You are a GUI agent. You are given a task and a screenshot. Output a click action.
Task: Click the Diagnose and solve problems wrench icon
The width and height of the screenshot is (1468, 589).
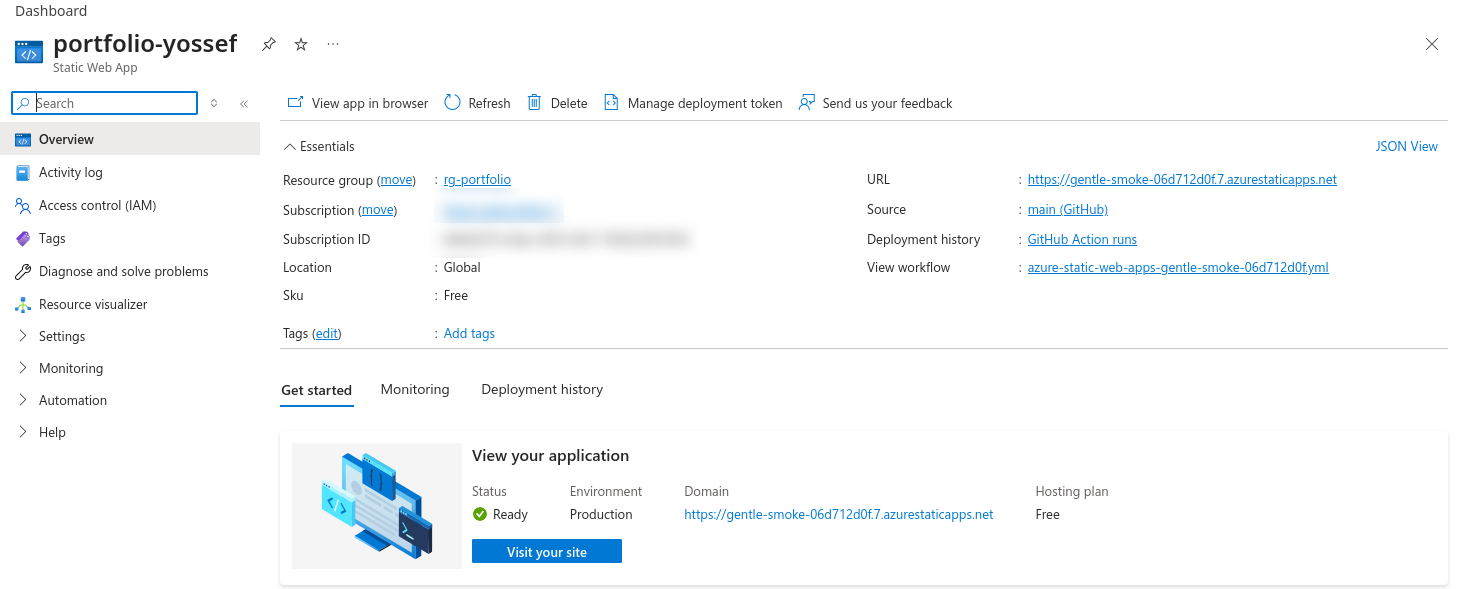23,271
